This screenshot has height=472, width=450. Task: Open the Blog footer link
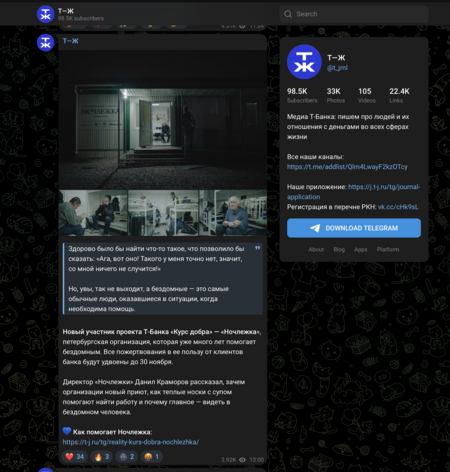tap(339, 249)
